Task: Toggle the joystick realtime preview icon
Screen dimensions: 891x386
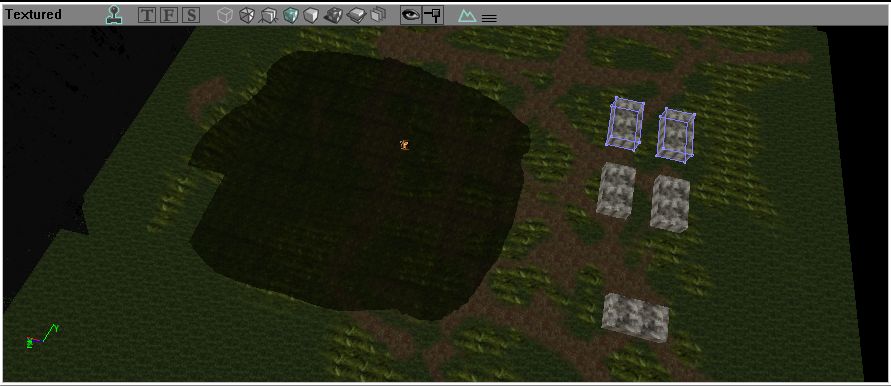Action: [115, 15]
